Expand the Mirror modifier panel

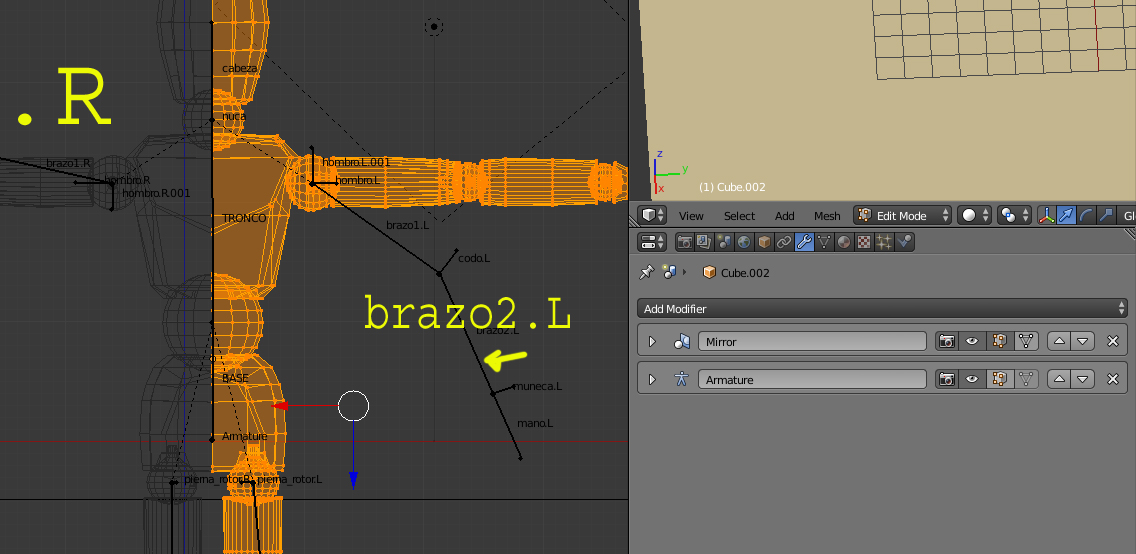click(651, 341)
